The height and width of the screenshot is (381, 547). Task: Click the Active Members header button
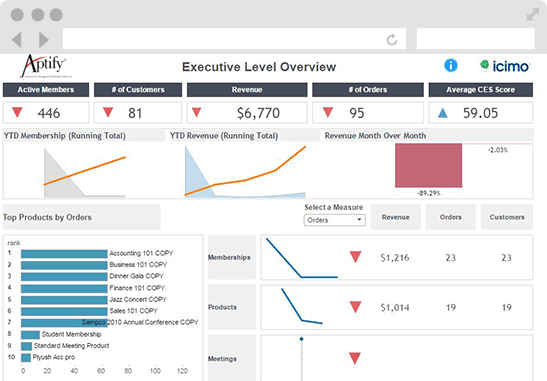[x=46, y=90]
